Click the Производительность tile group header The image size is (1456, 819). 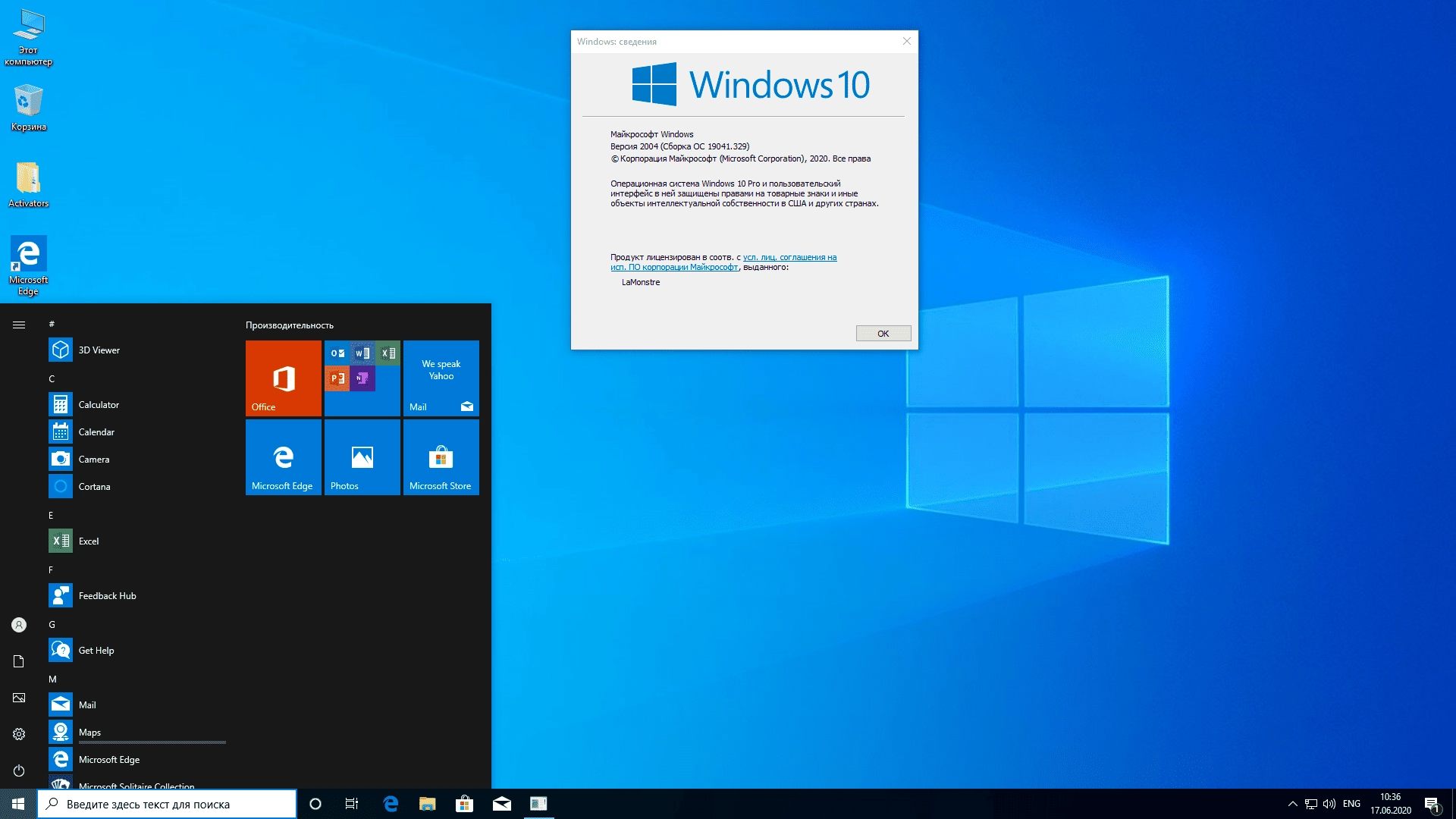coord(290,325)
